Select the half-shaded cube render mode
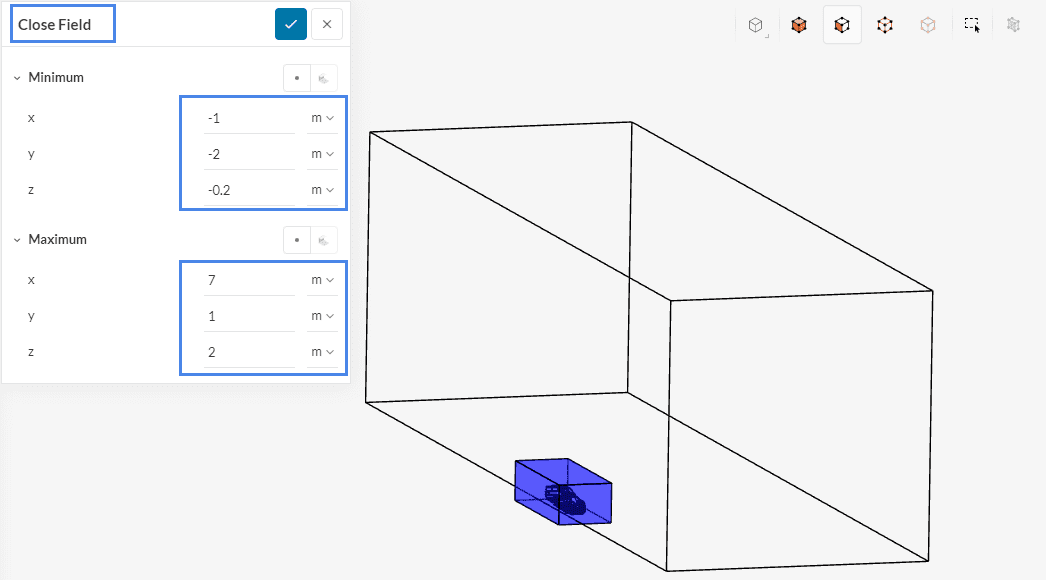The width and height of the screenshot is (1046, 580). (842, 25)
